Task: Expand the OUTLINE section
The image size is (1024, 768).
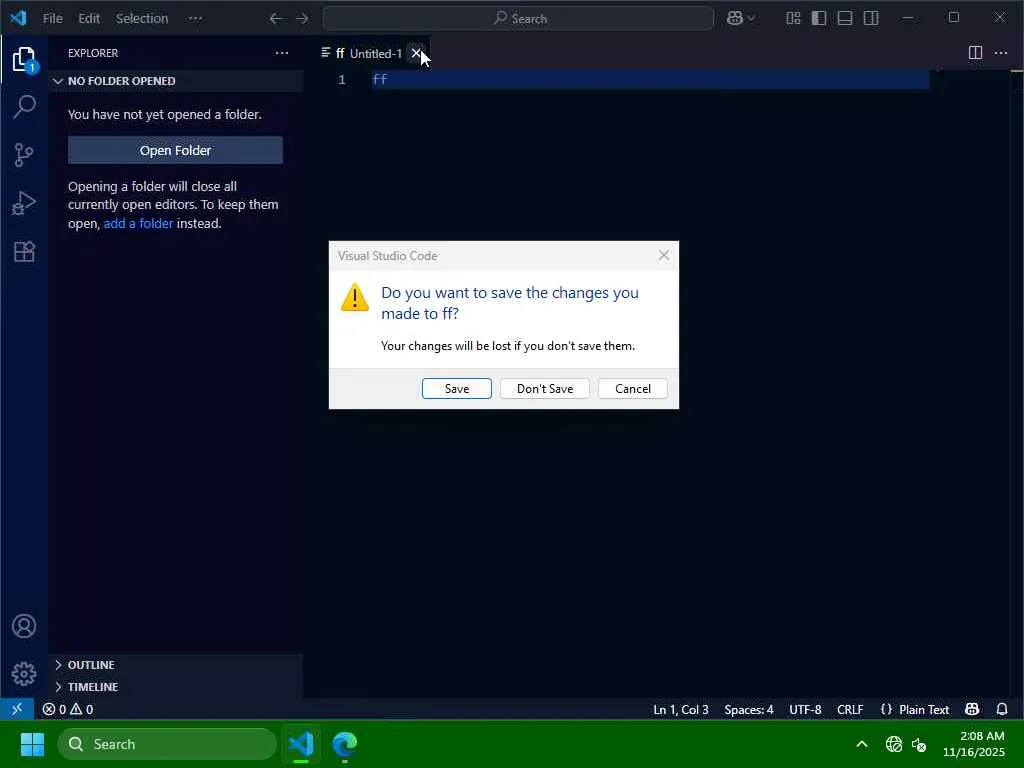Action: pyautogui.click(x=176, y=665)
